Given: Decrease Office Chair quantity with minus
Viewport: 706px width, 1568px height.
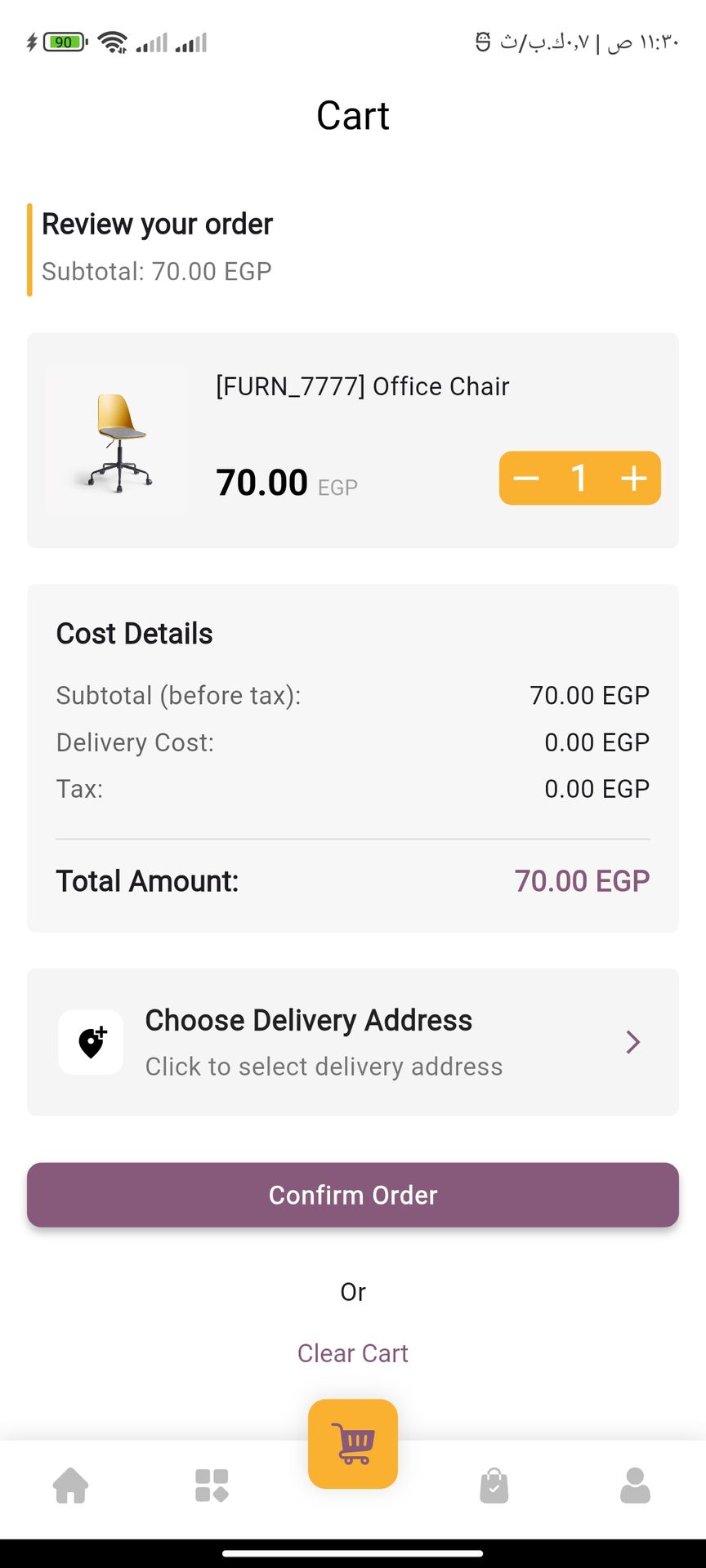Looking at the screenshot, I should point(526,479).
